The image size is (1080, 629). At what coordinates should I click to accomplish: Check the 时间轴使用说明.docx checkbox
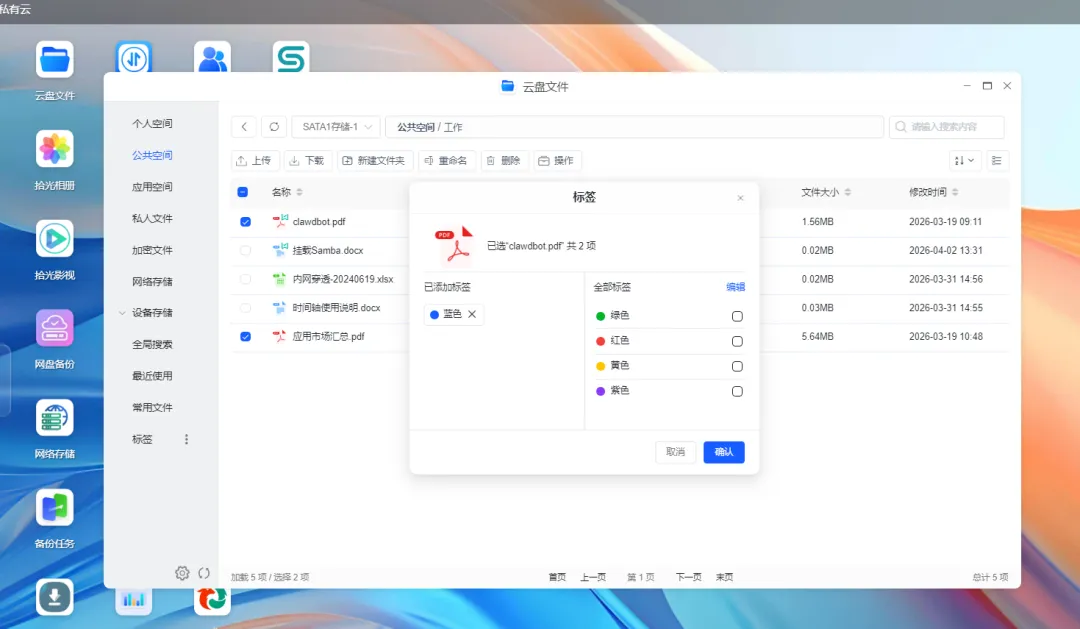(x=245, y=308)
